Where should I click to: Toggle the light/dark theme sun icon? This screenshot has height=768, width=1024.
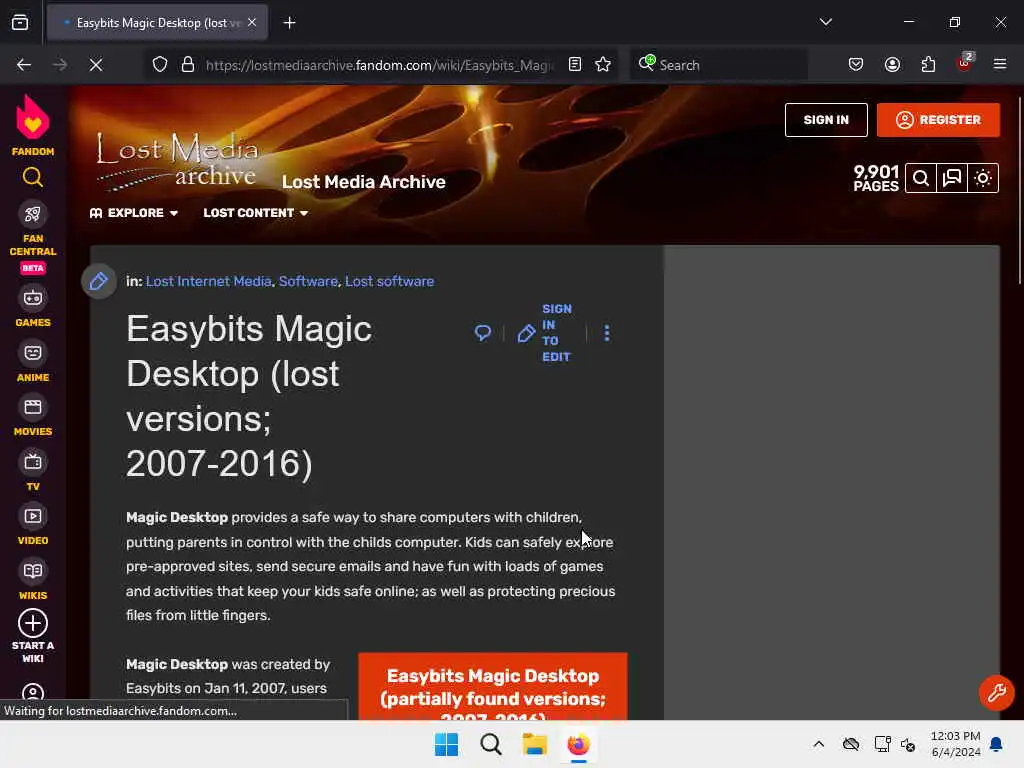(983, 178)
